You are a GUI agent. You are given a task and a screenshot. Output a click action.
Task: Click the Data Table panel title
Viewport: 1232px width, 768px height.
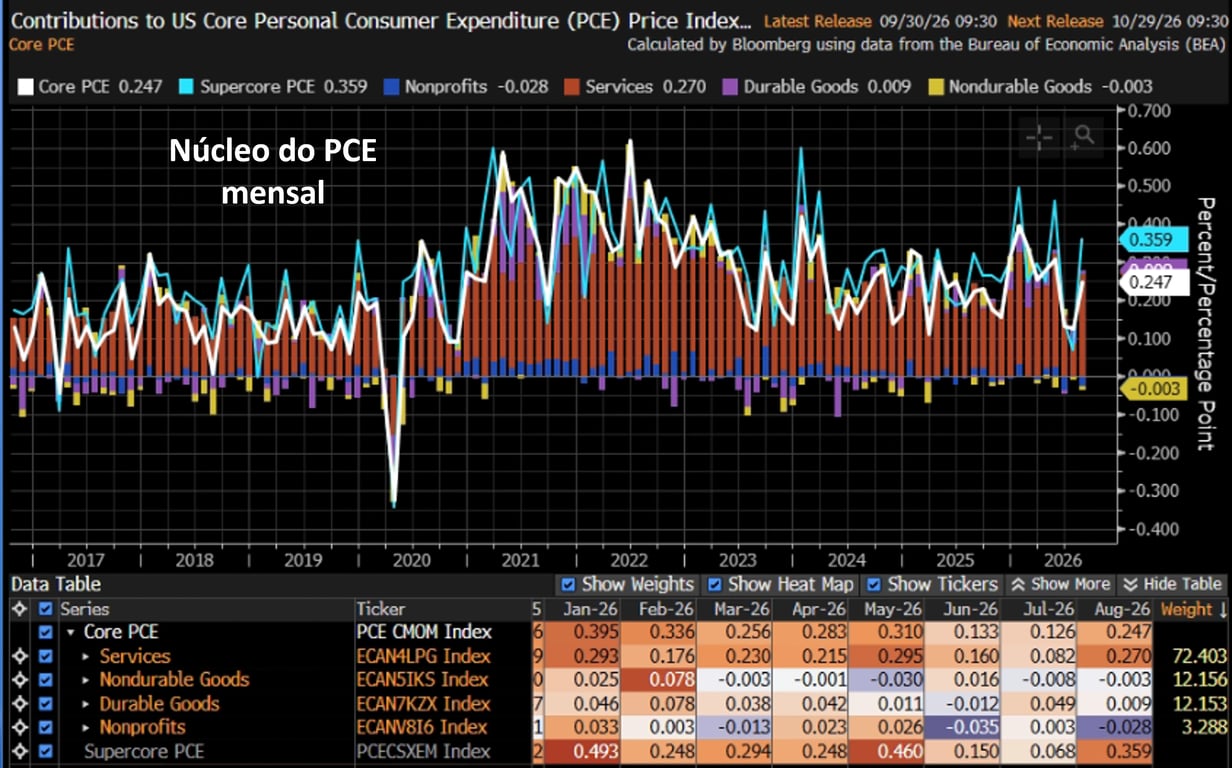pos(56,584)
